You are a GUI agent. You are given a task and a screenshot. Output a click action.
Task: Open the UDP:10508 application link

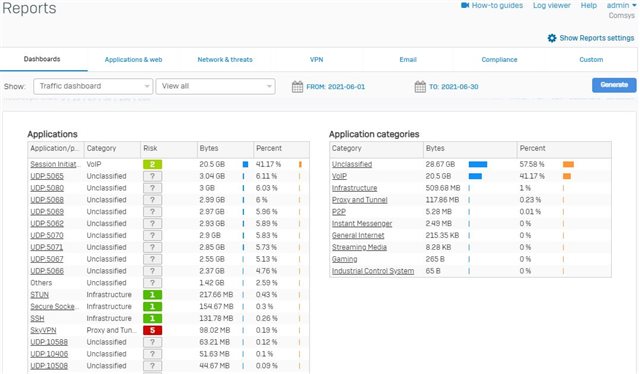pyautogui.click(x=49, y=365)
